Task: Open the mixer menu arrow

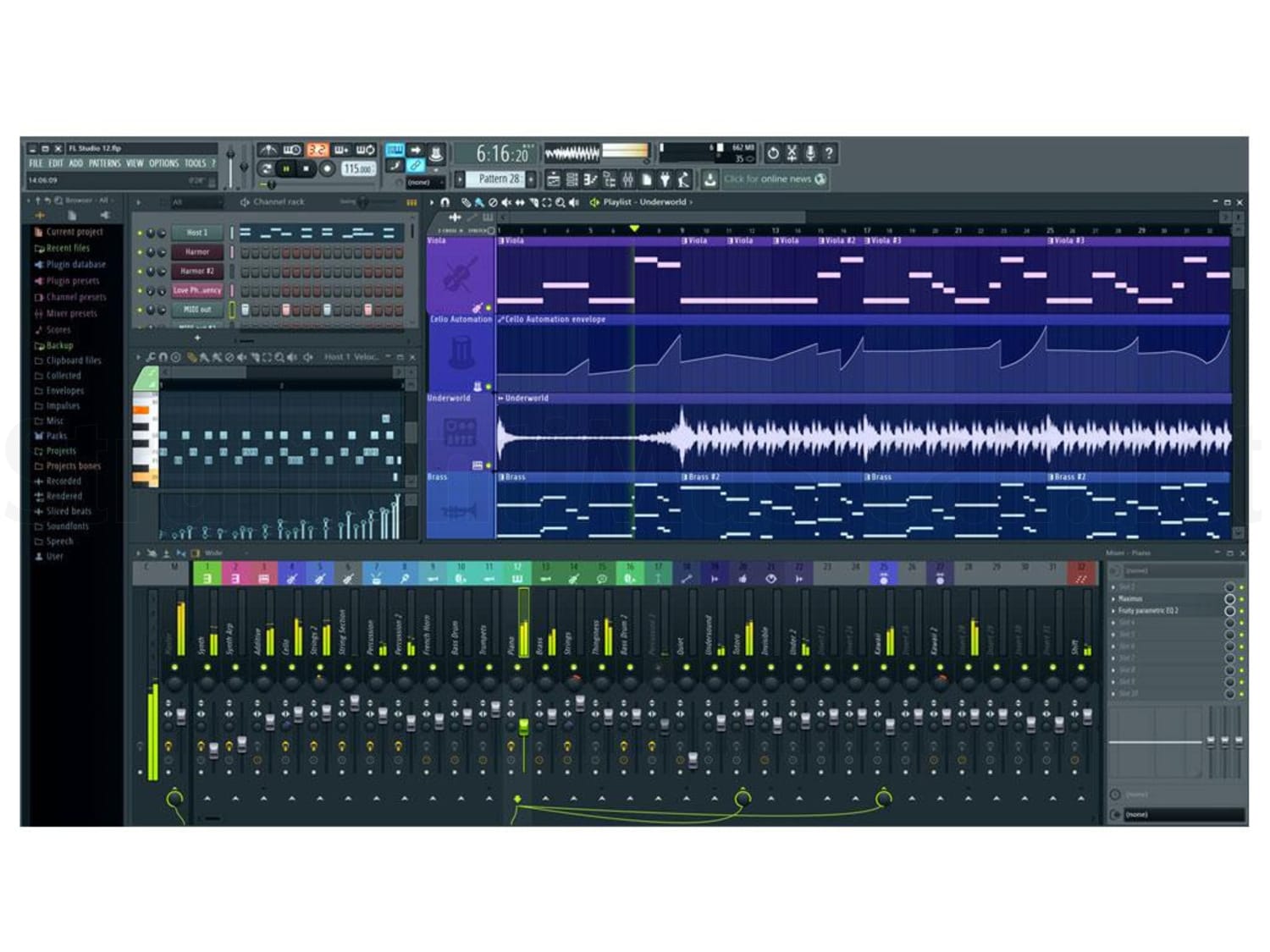Action: click(x=139, y=553)
